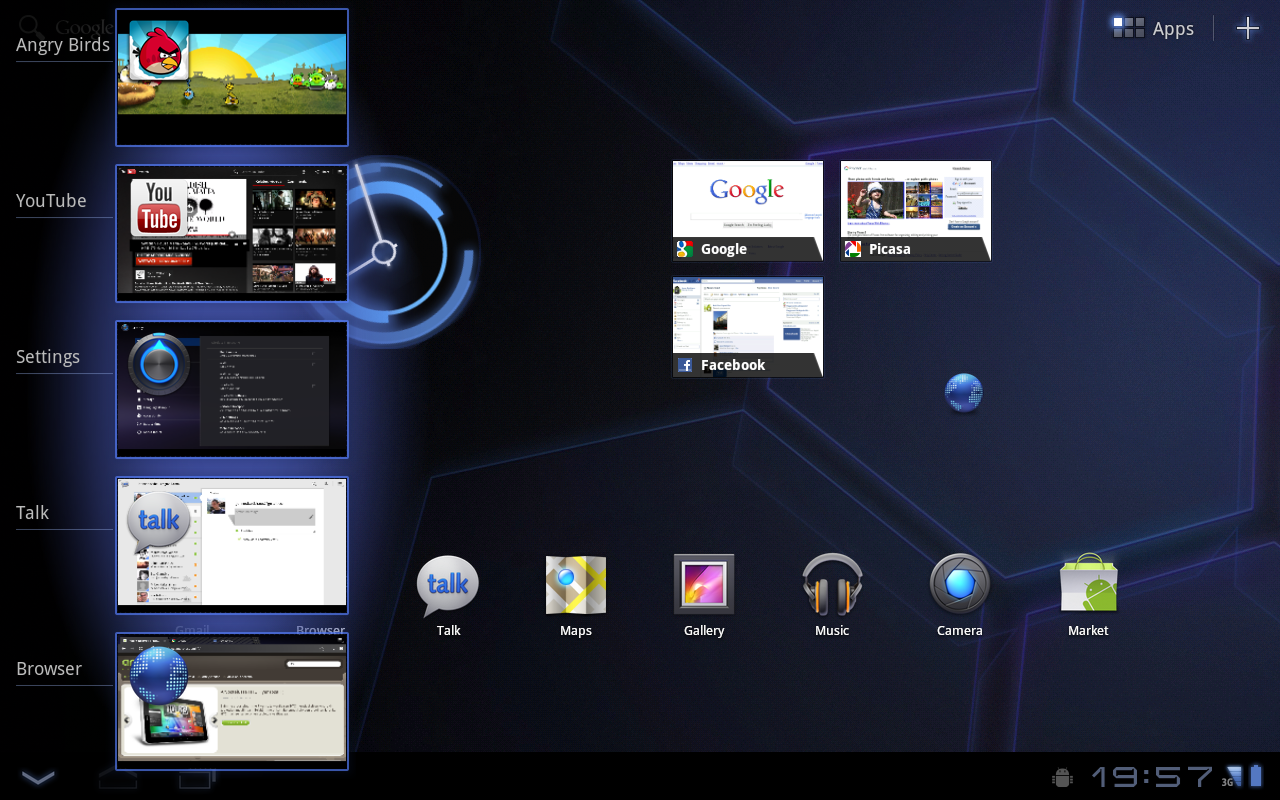Image resolution: width=1280 pixels, height=800 pixels.
Task: Open the Facebook bookmark thumbnail
Action: (748, 327)
